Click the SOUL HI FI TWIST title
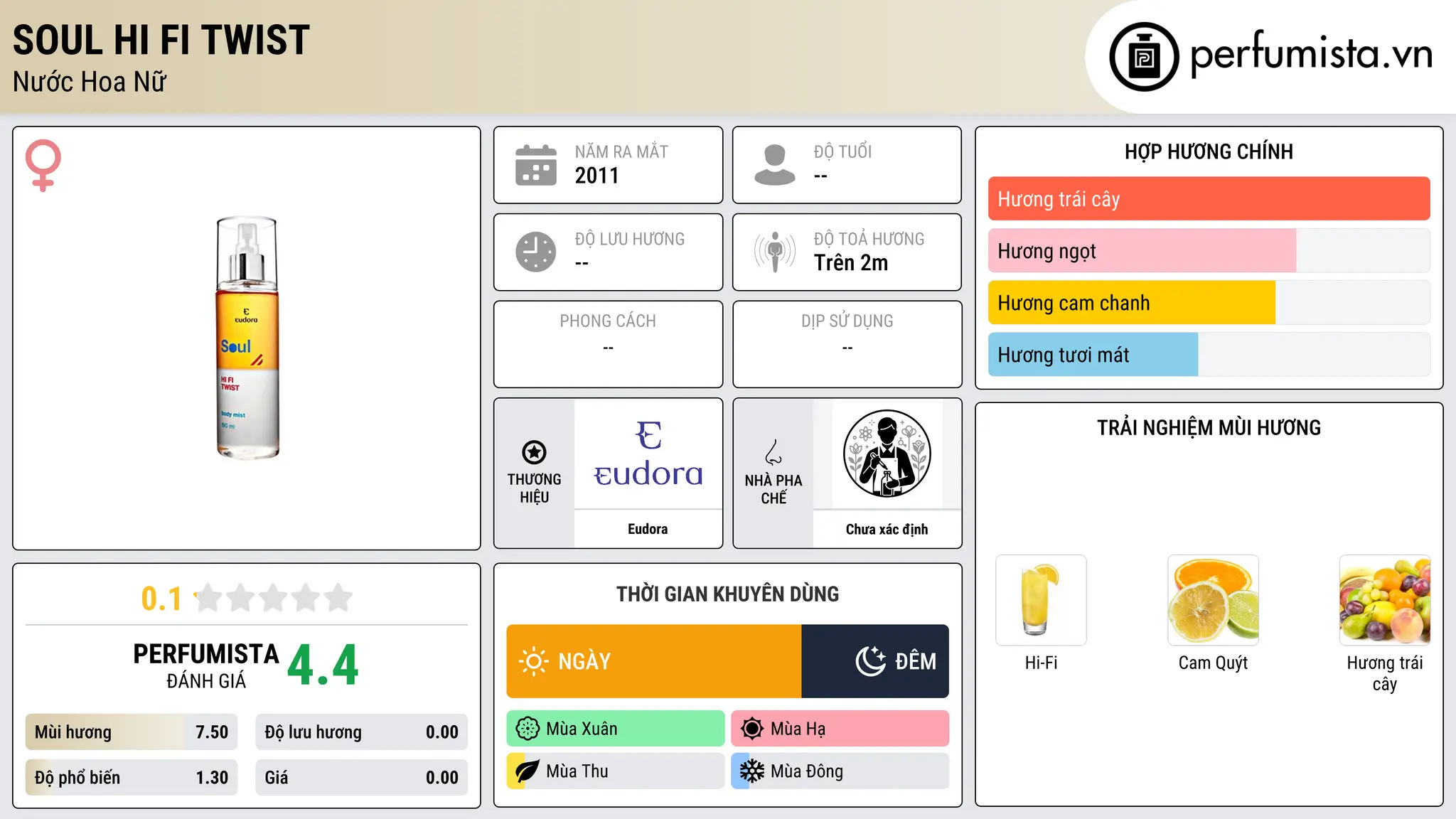This screenshot has width=1456, height=819. [161, 40]
